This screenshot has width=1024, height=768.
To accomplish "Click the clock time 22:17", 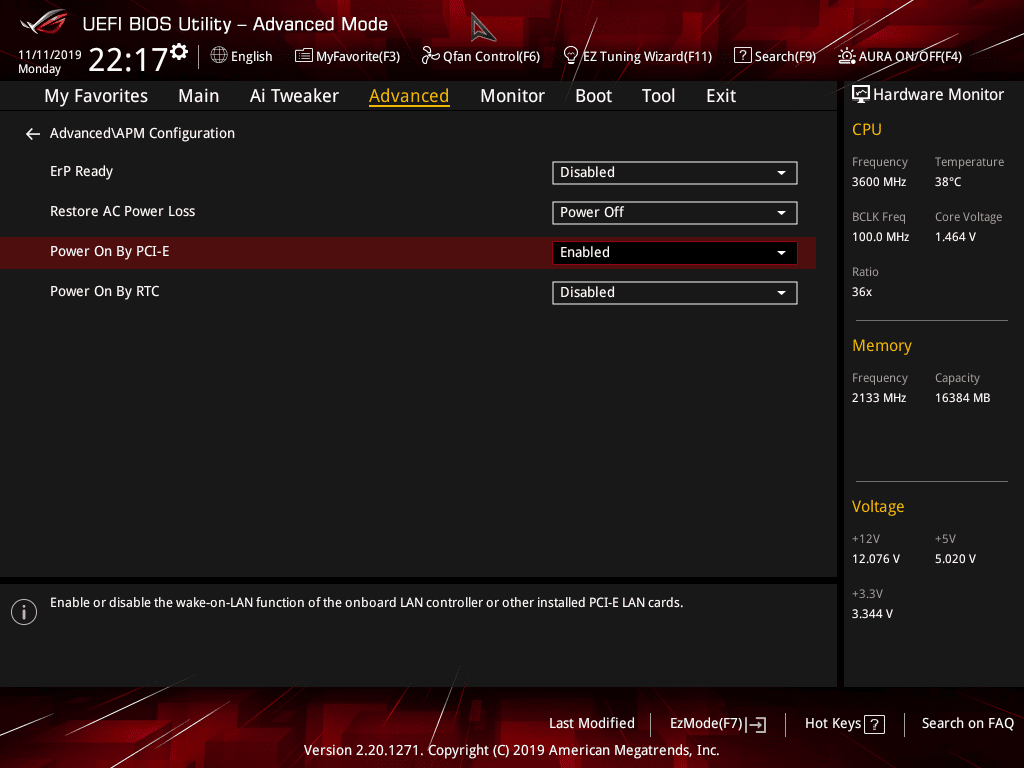I will (x=128, y=60).
